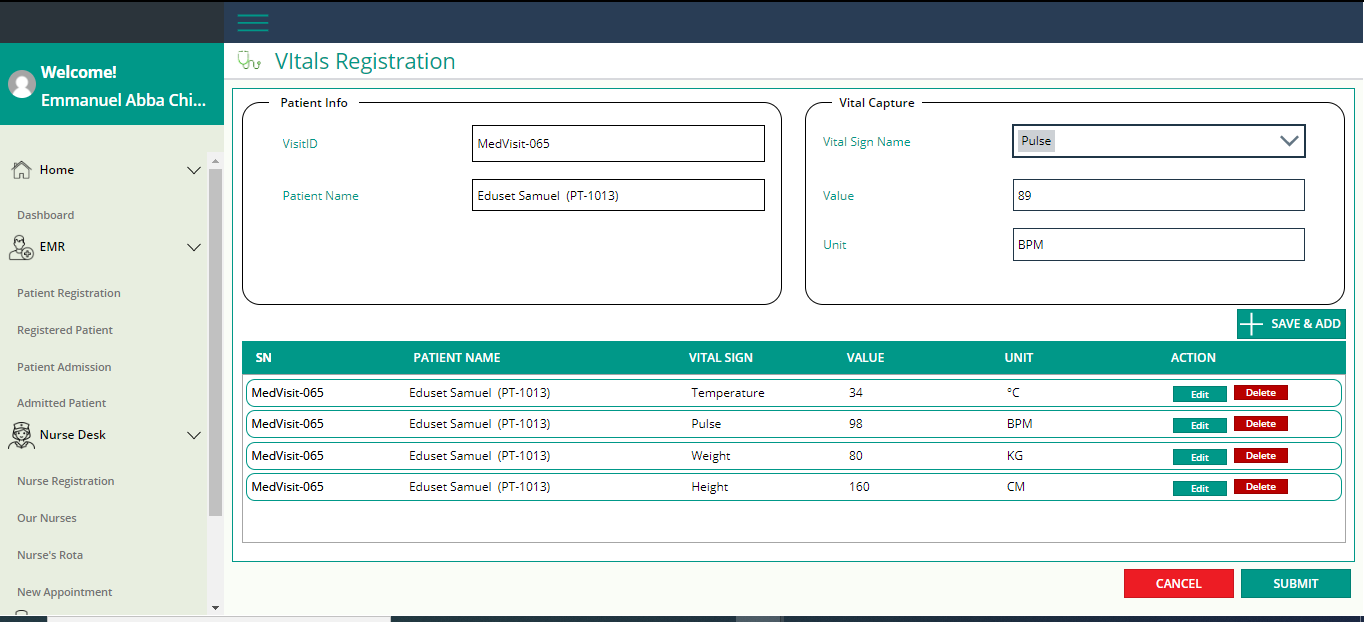The height and width of the screenshot is (622, 1364).
Task: Open Patient Registration in the sidebar
Action: click(69, 293)
